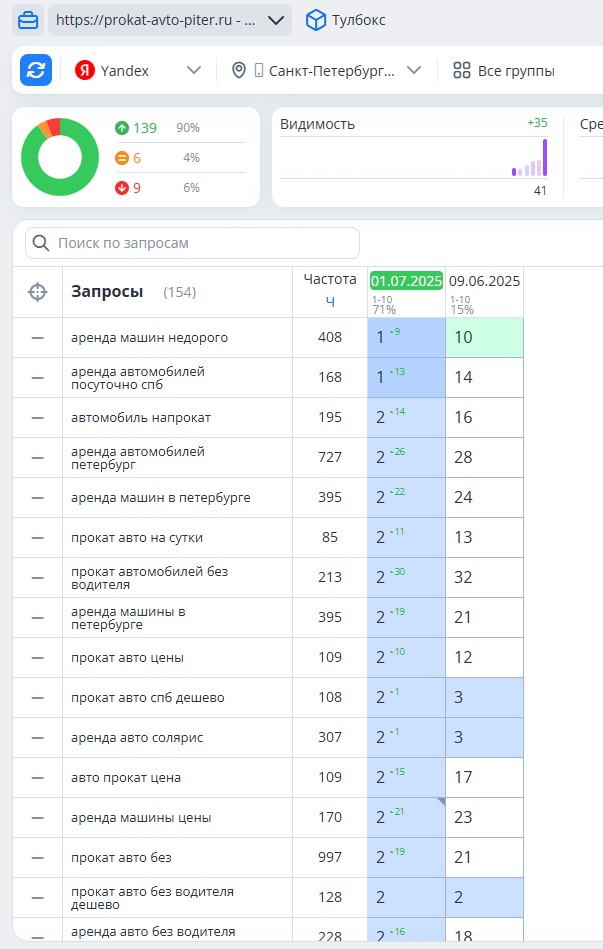Expand the Санкт-Петербург region dropdown
The image size is (603, 949).
(414, 70)
